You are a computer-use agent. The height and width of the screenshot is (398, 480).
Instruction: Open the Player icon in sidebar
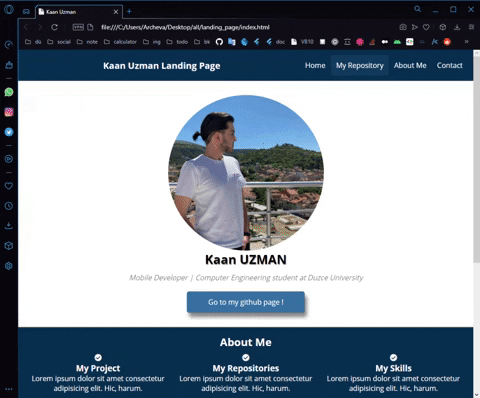[9, 159]
